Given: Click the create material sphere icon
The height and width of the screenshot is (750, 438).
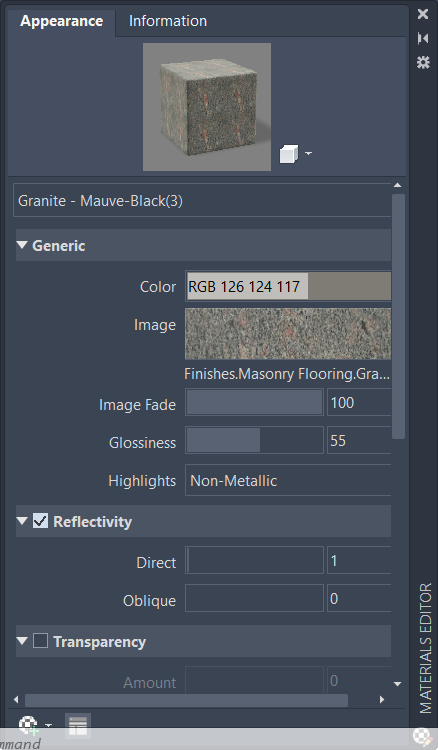Looking at the screenshot, I should [28, 725].
